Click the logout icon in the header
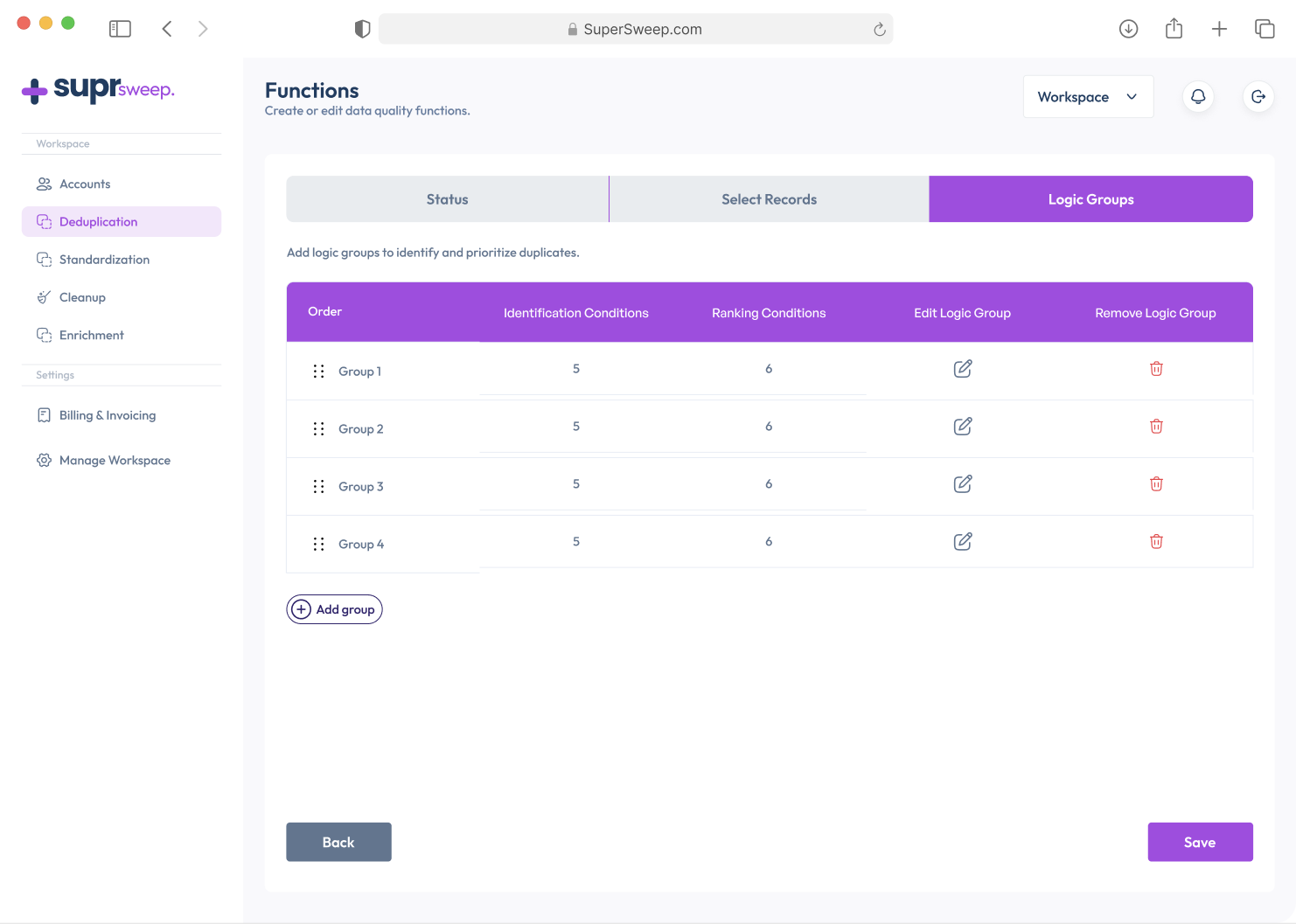Viewport: 1296px width, 924px height. (x=1258, y=96)
